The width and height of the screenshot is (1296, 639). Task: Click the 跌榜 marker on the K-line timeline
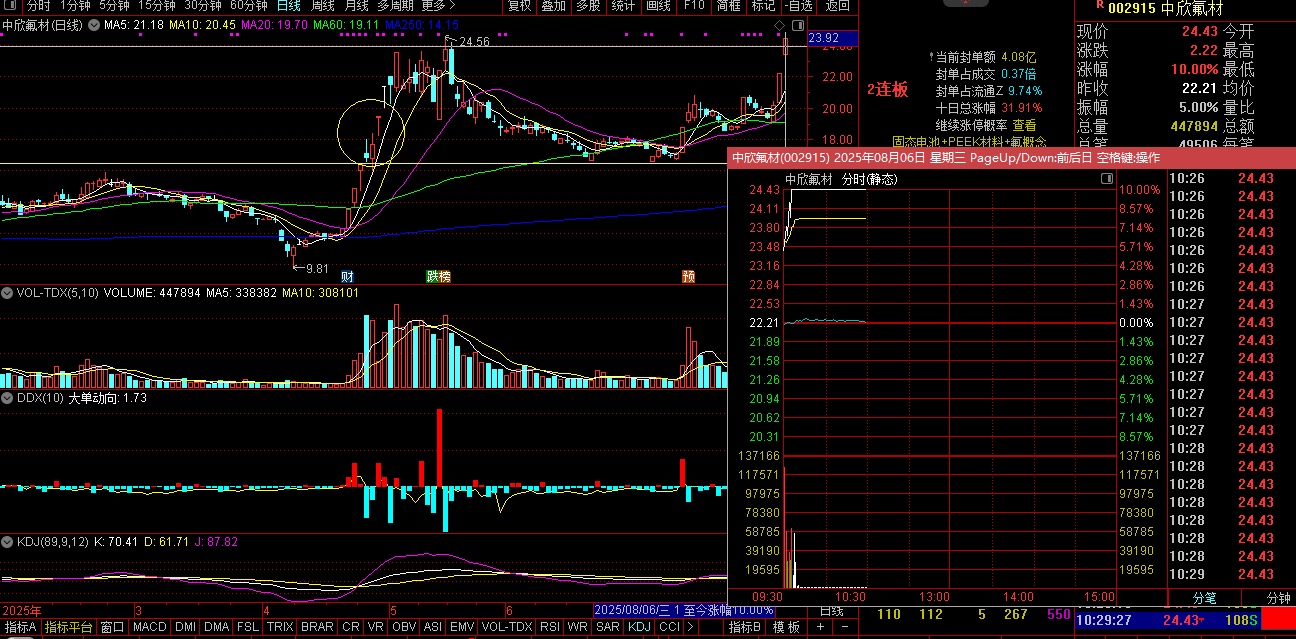click(438, 276)
